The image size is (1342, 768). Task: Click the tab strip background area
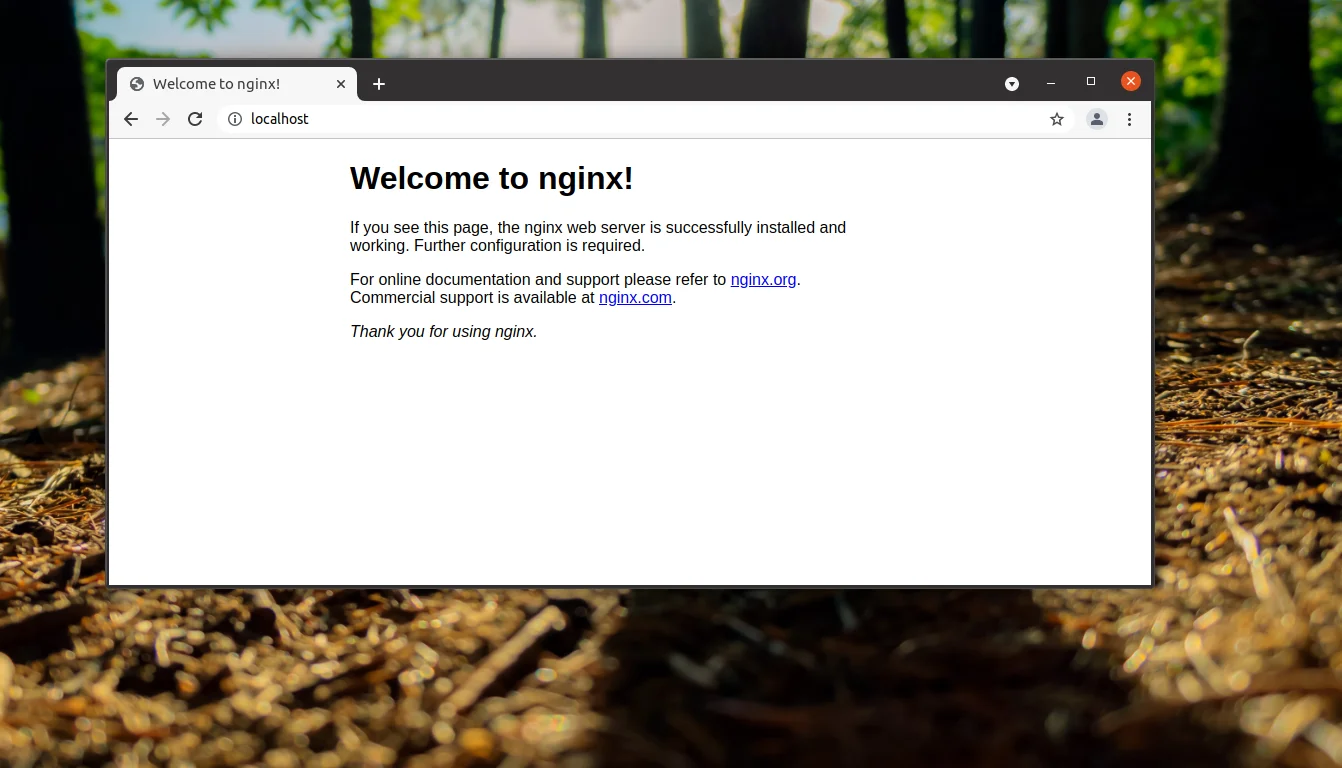point(600,84)
